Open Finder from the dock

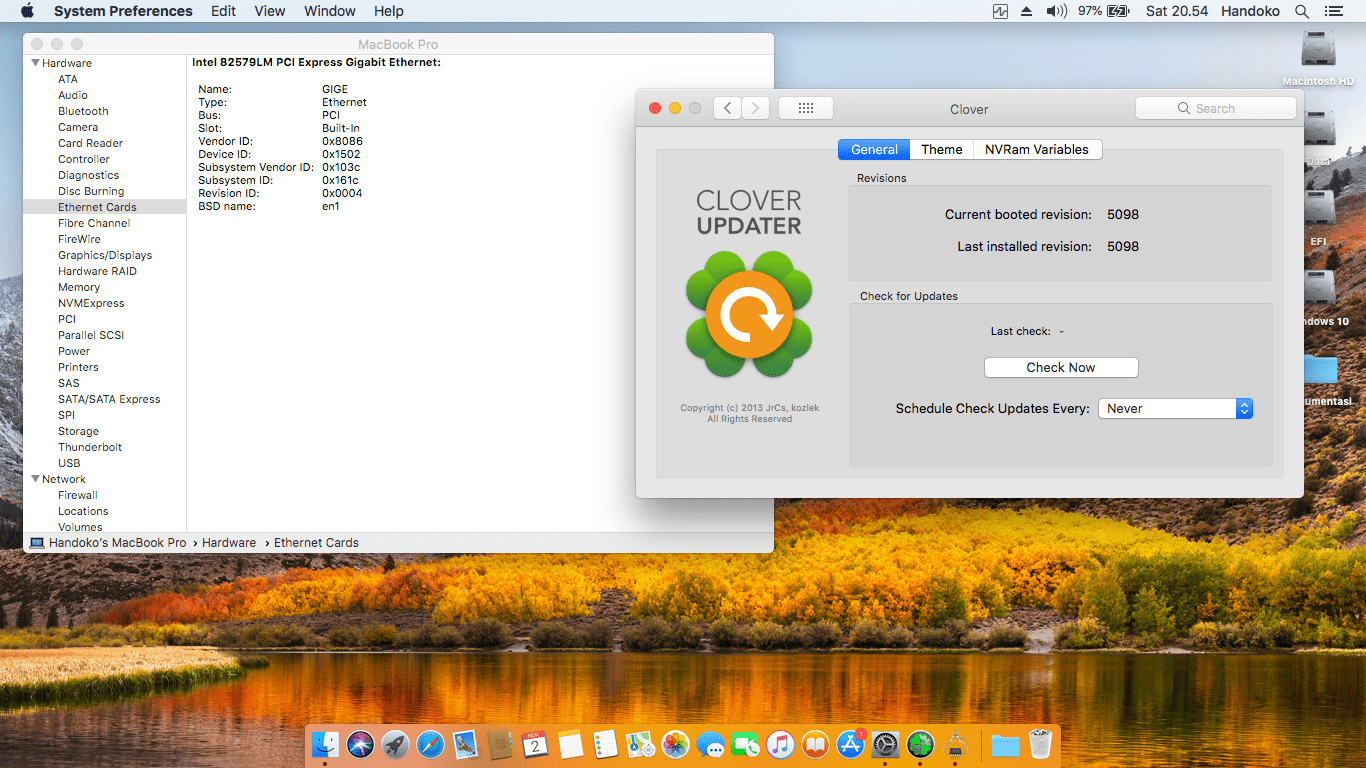(326, 744)
